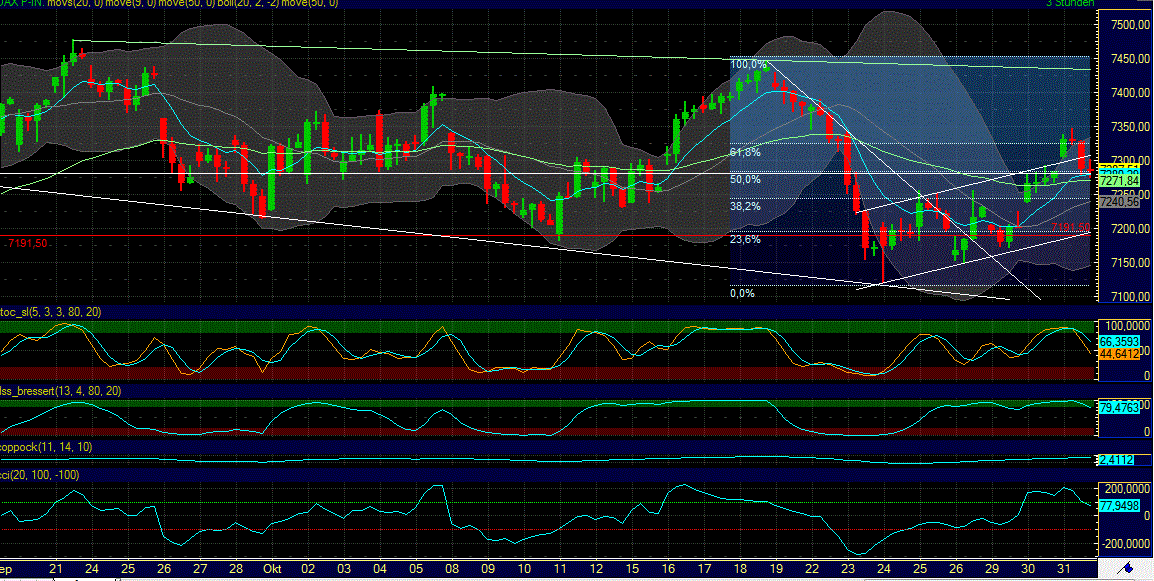Image resolution: width=1154 pixels, height=581 pixels.
Task: Open stoc_sl(5, 3, 3, 80, 20) indicator settings
Action: click(48, 312)
